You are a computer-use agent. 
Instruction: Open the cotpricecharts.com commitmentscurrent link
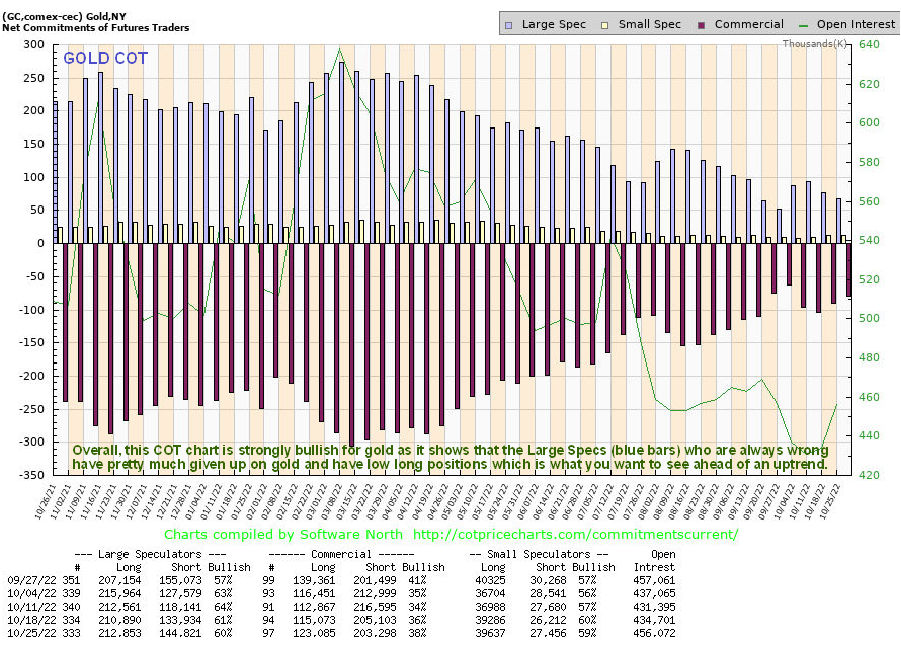click(x=574, y=535)
